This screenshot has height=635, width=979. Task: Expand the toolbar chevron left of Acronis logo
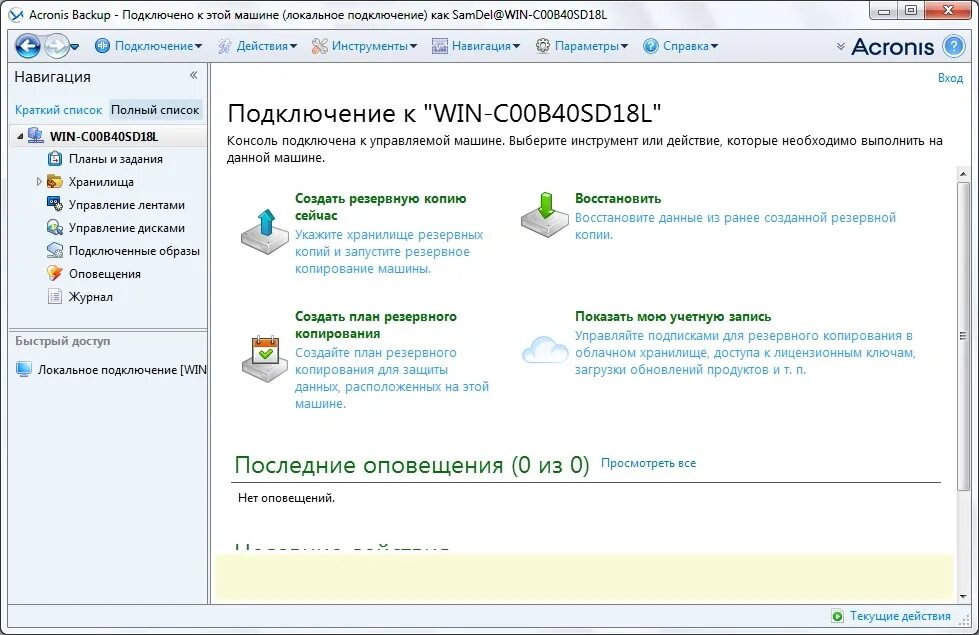pyautogui.click(x=840, y=47)
